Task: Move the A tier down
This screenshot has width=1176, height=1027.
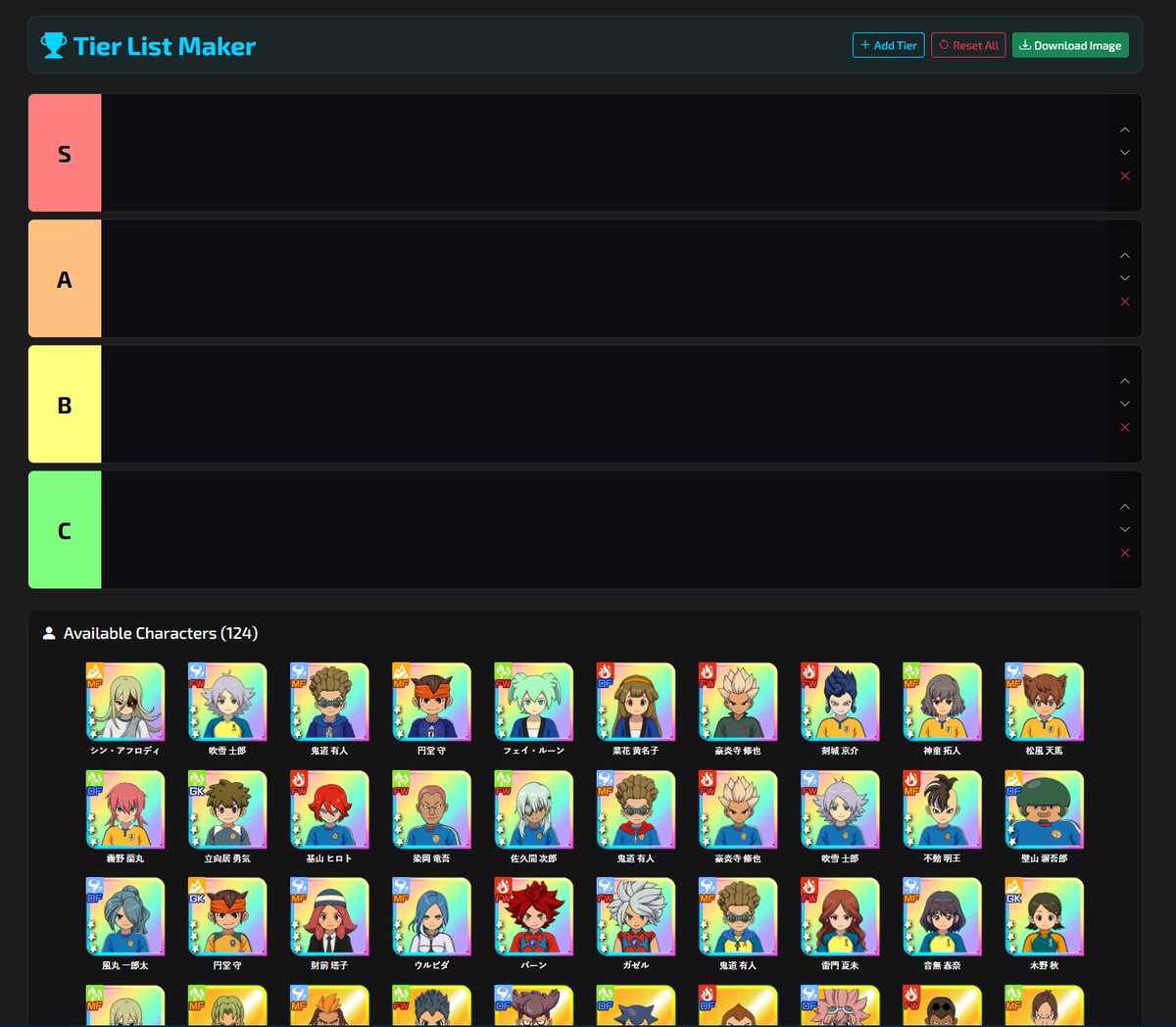Action: 1125,278
